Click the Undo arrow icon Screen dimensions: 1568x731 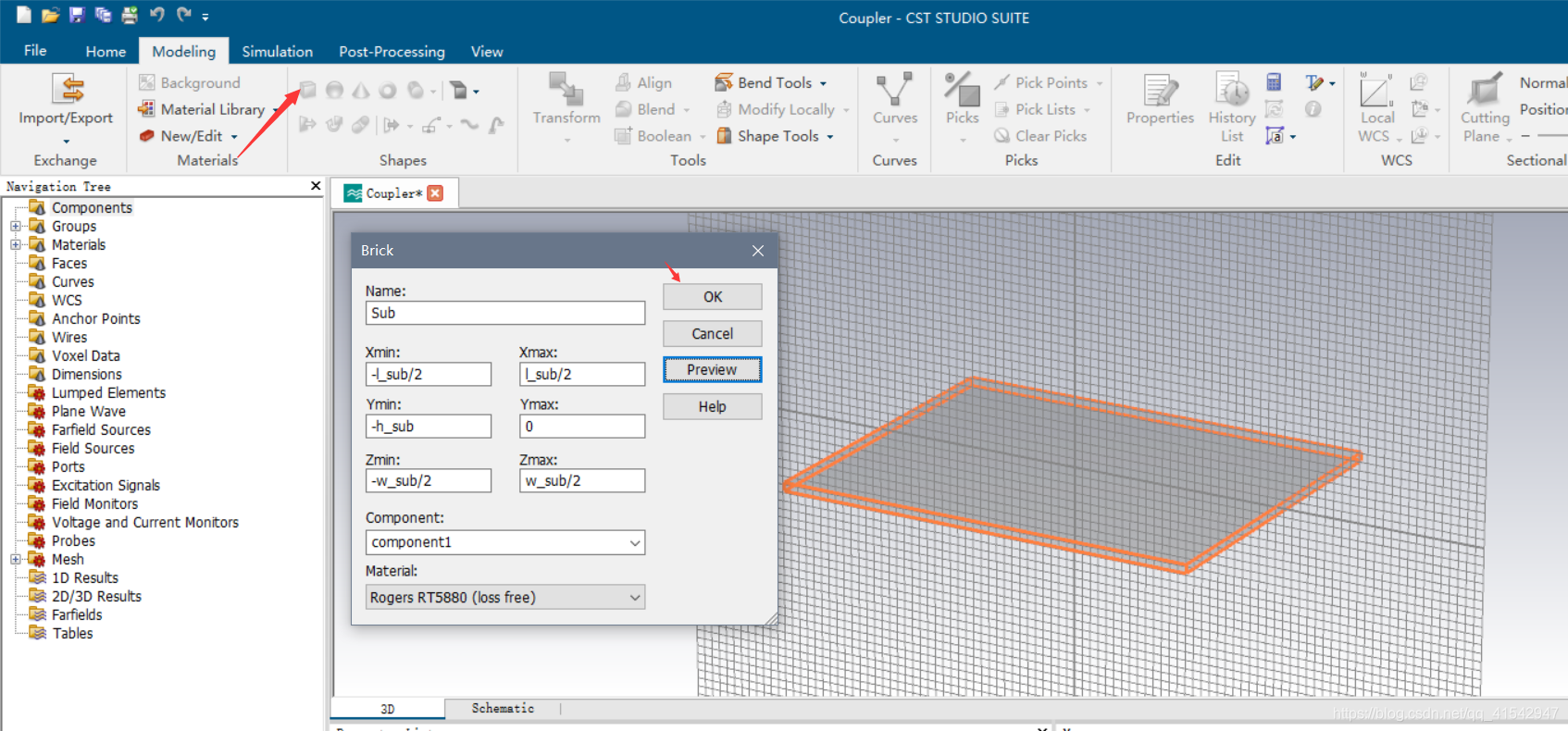coord(157,15)
